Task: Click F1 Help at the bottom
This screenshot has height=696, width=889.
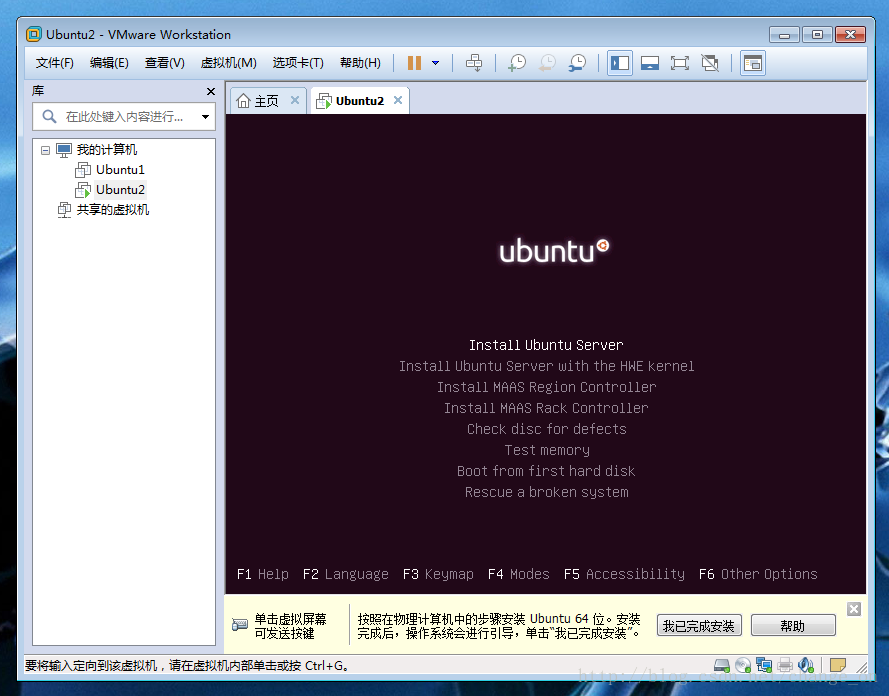Action: (263, 574)
